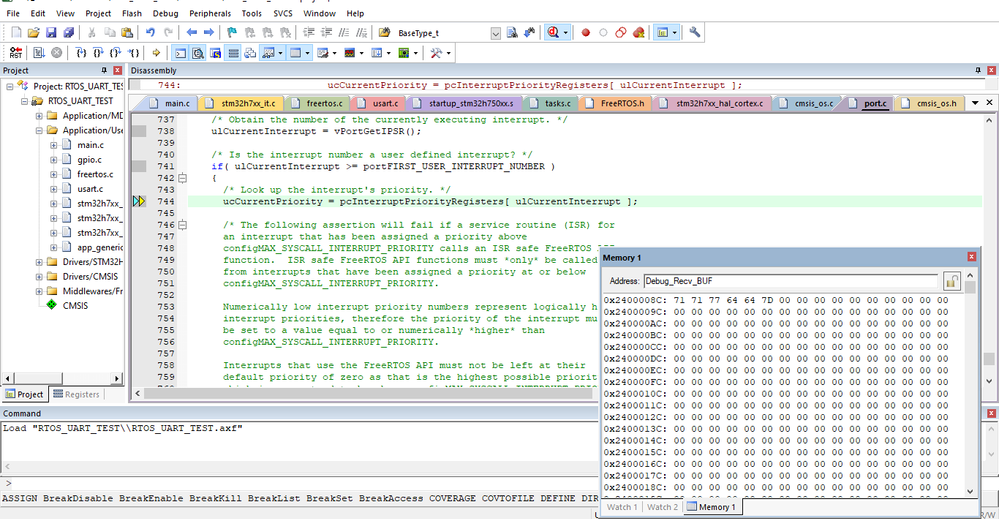Open the Peripherals menu
999x519 pixels.
pos(210,13)
